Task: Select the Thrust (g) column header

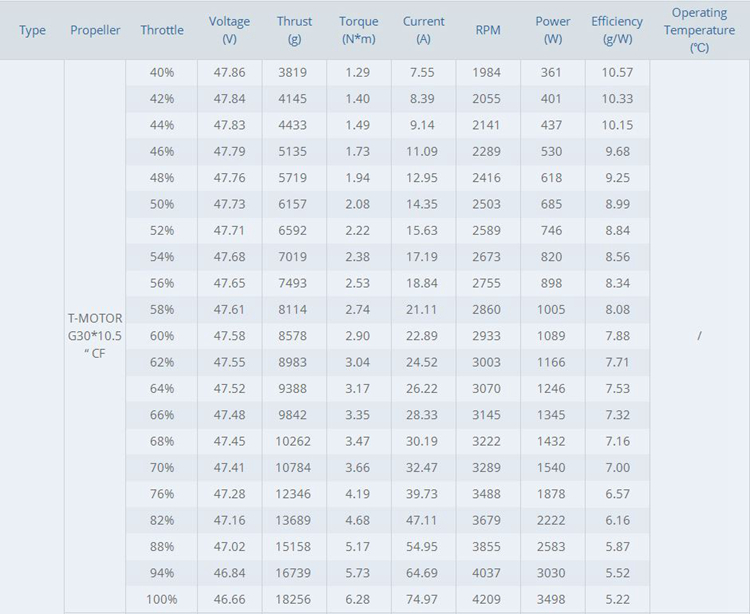Action: [294, 30]
